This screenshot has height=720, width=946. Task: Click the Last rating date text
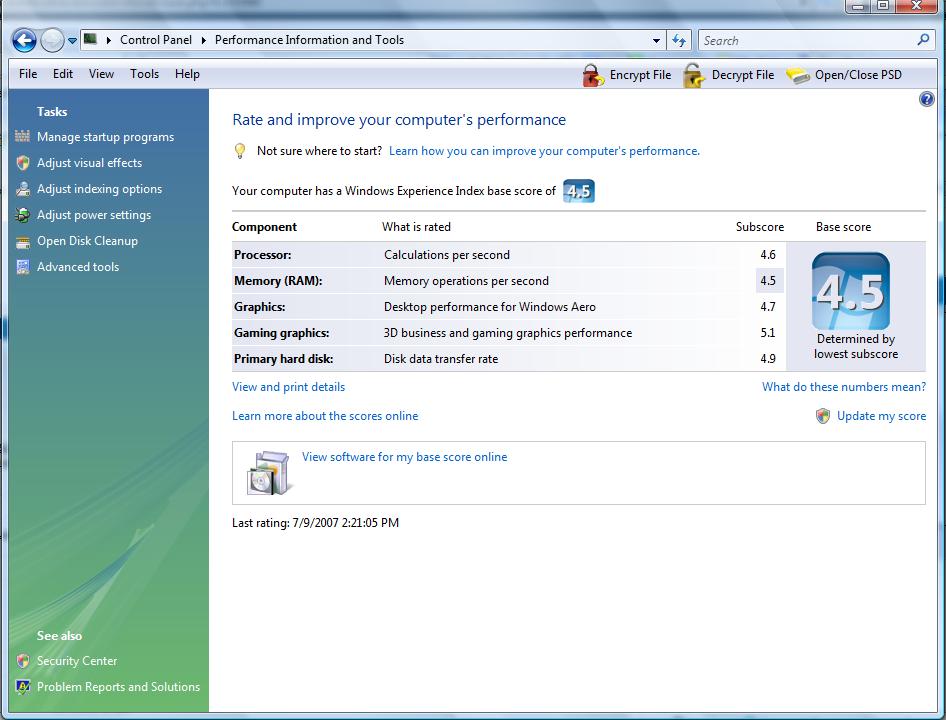pyautogui.click(x=315, y=523)
